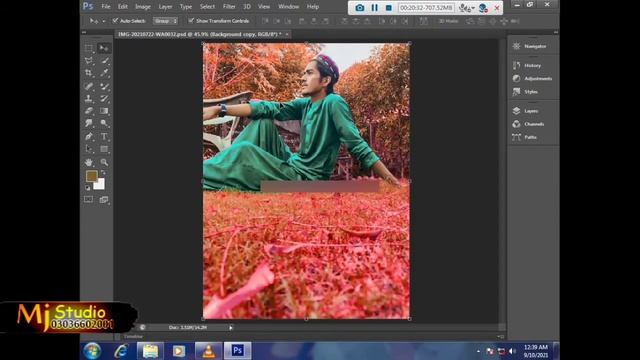
Task: Expand the right panel dock
Action: [x=556, y=32]
